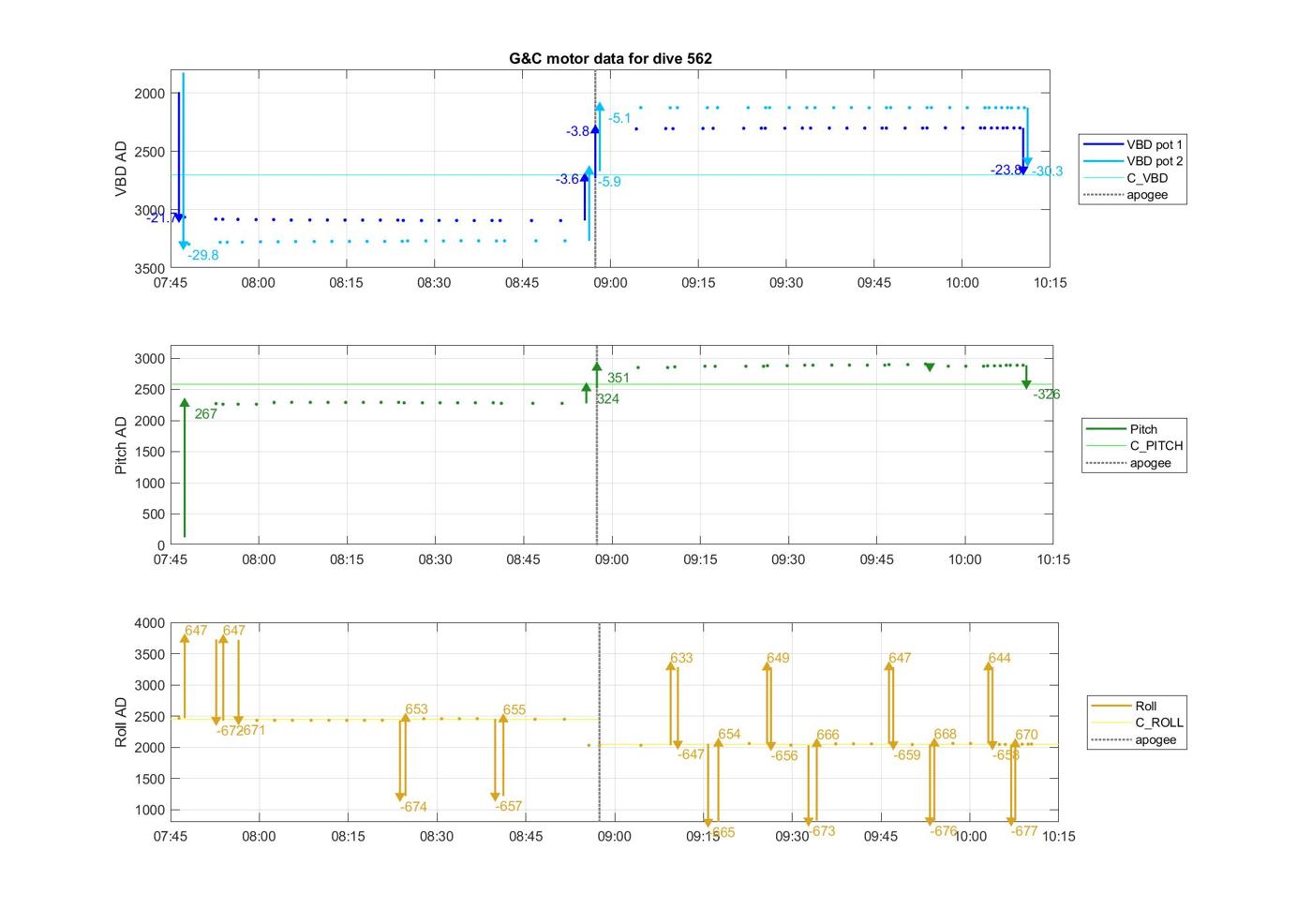
Task: Click the '654' roll data label
Action: click(729, 735)
